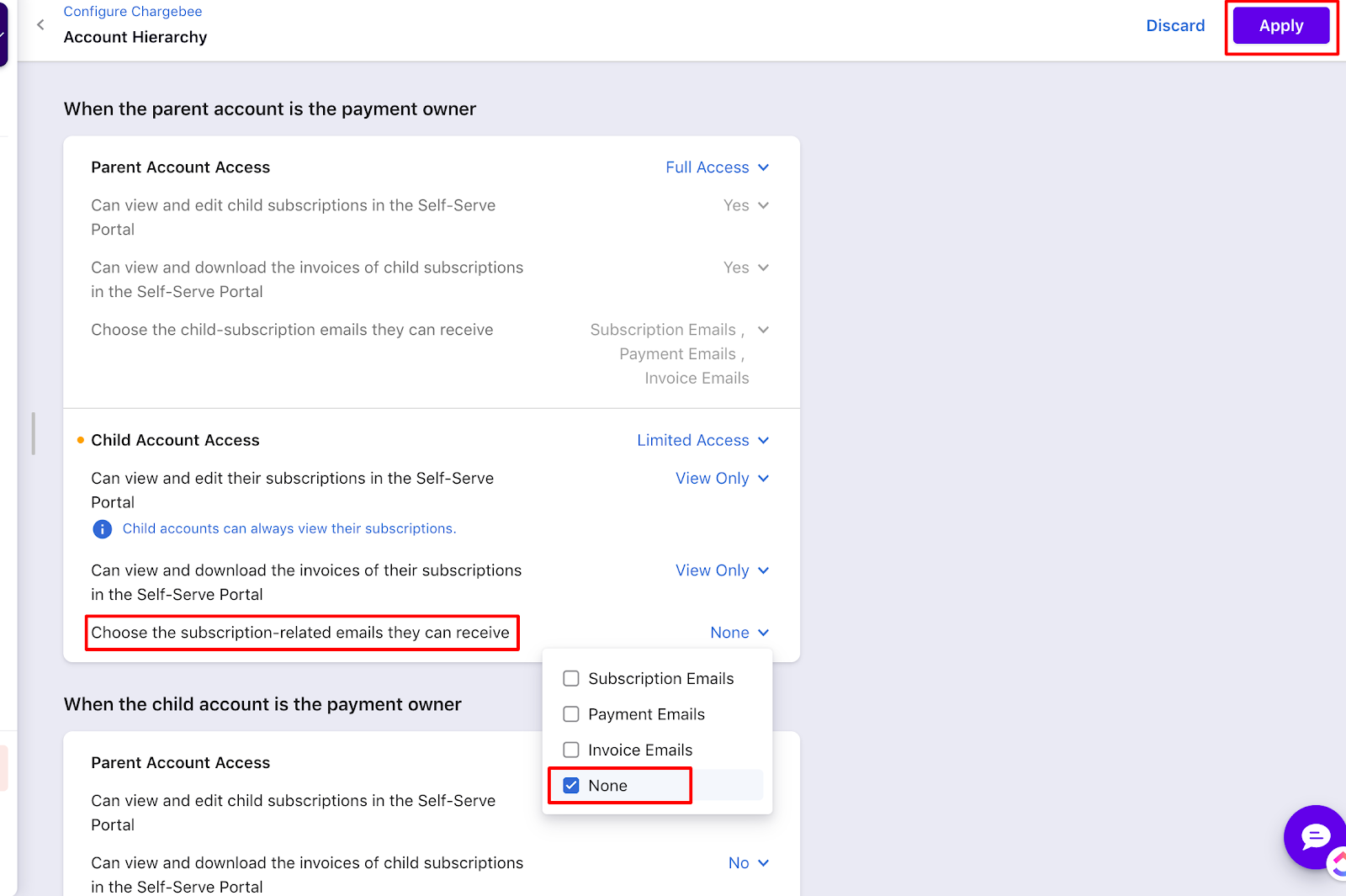Click the blue info icon near child accounts note
The height and width of the screenshot is (896, 1346).
[x=102, y=529]
